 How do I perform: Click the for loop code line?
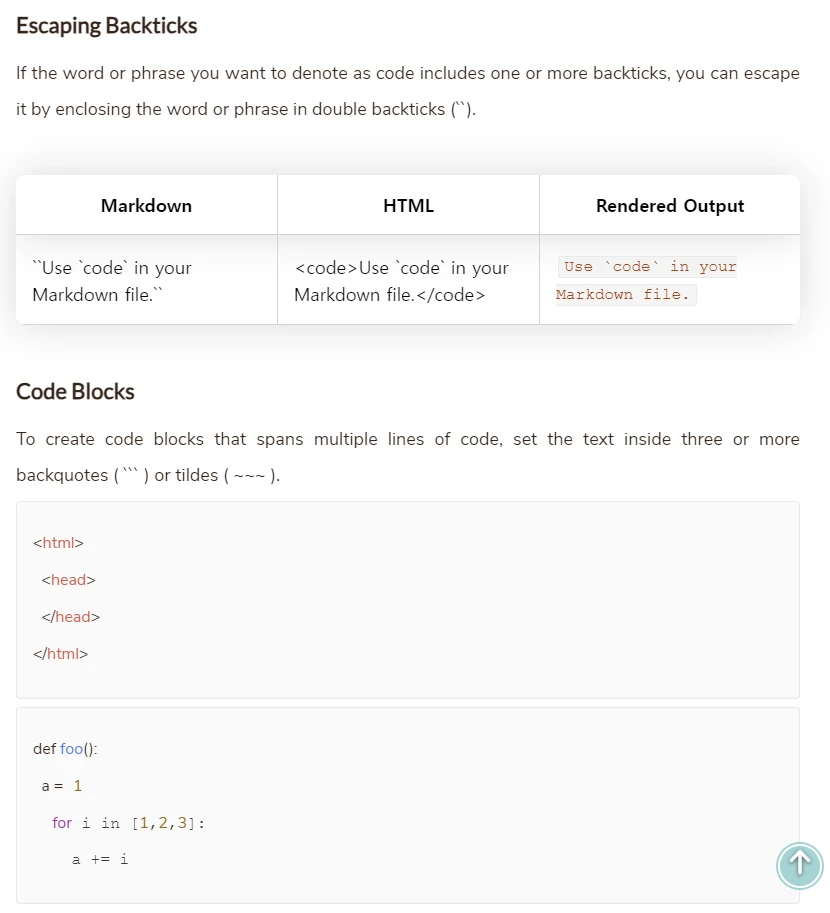[128, 823]
